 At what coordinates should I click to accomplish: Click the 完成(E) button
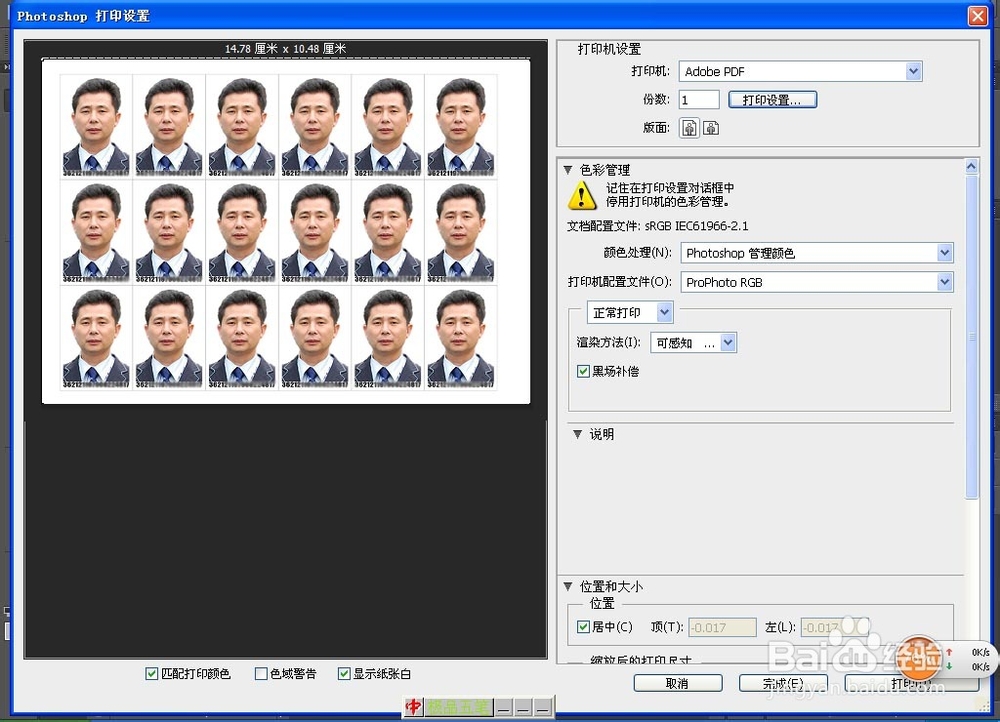pyautogui.click(x=783, y=683)
